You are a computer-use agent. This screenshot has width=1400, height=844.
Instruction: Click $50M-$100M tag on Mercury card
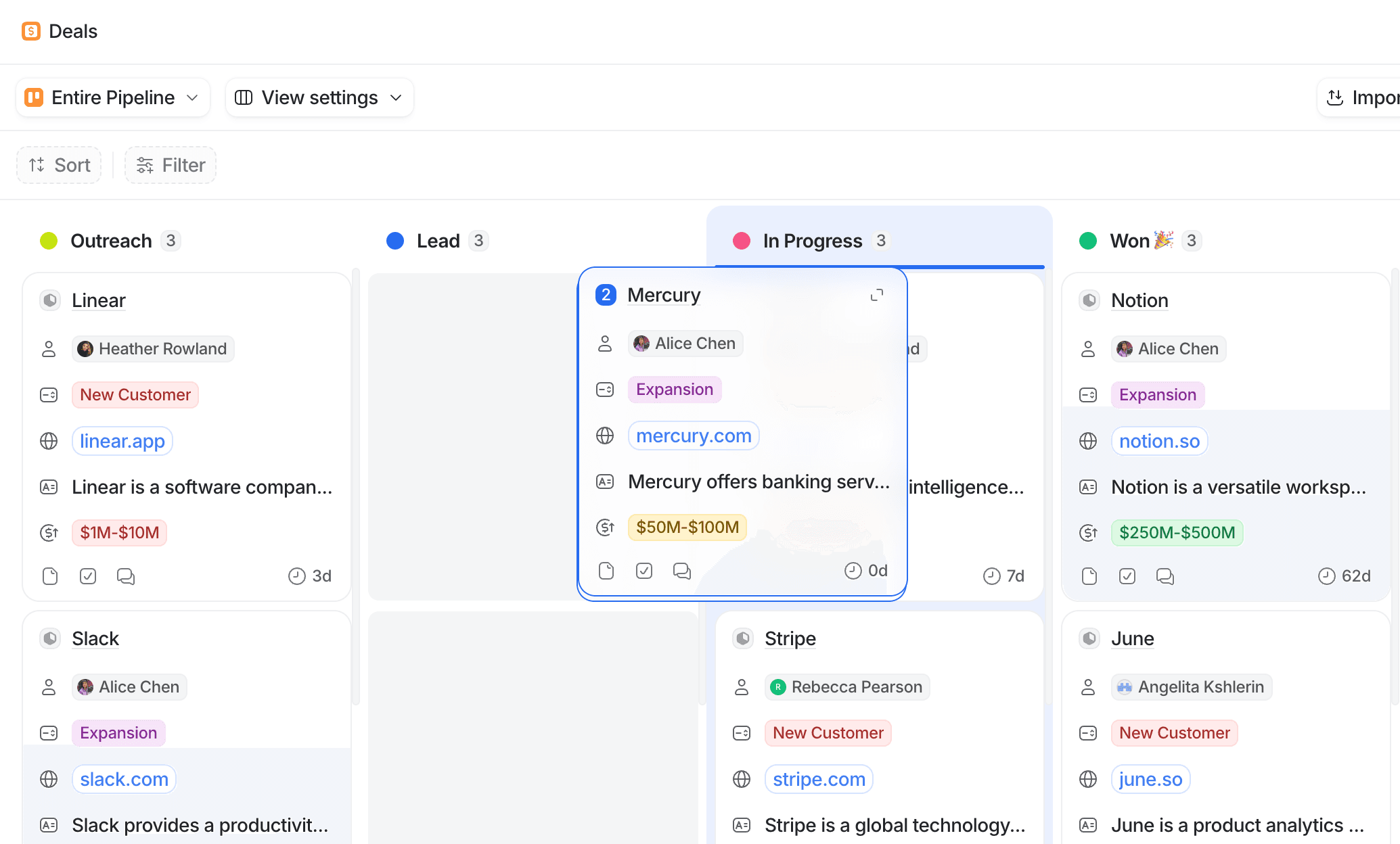(687, 527)
